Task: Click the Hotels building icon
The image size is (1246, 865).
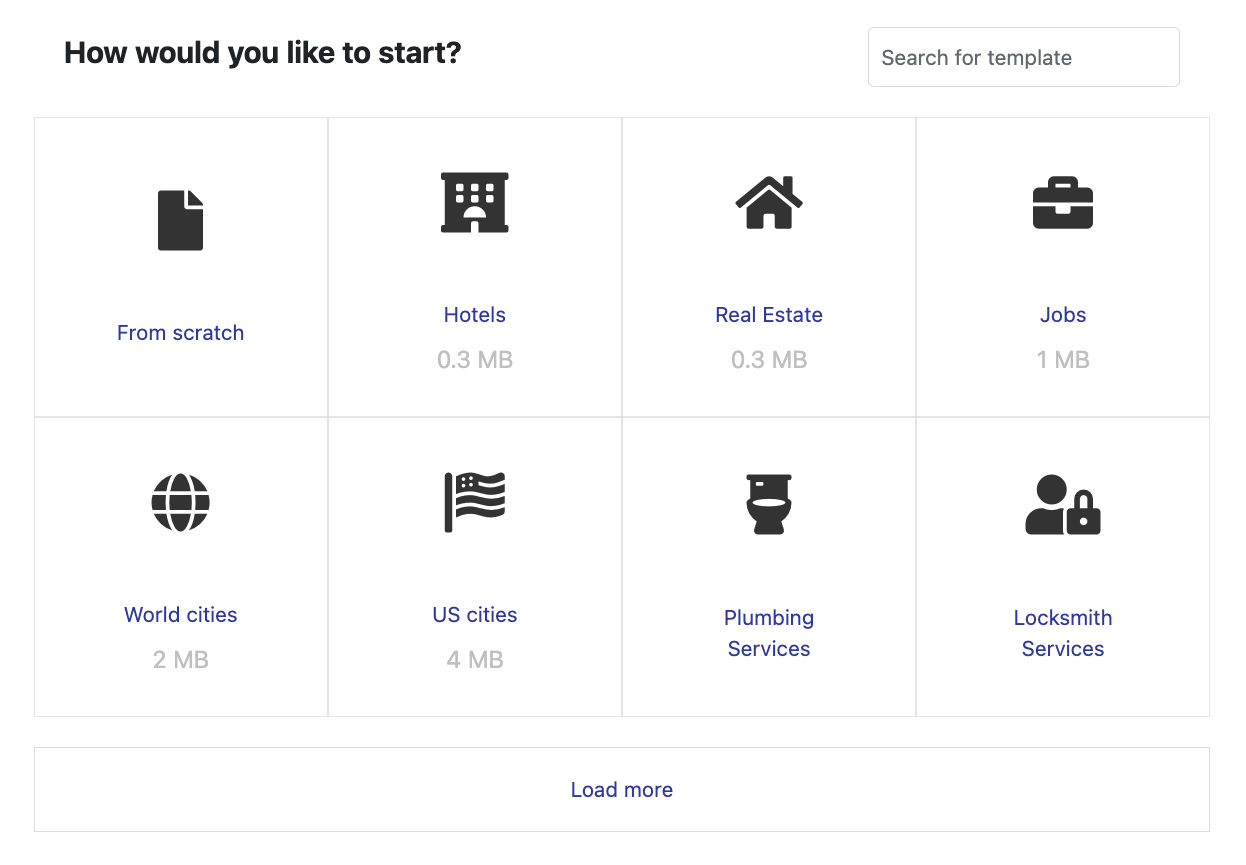Action: pyautogui.click(x=475, y=202)
